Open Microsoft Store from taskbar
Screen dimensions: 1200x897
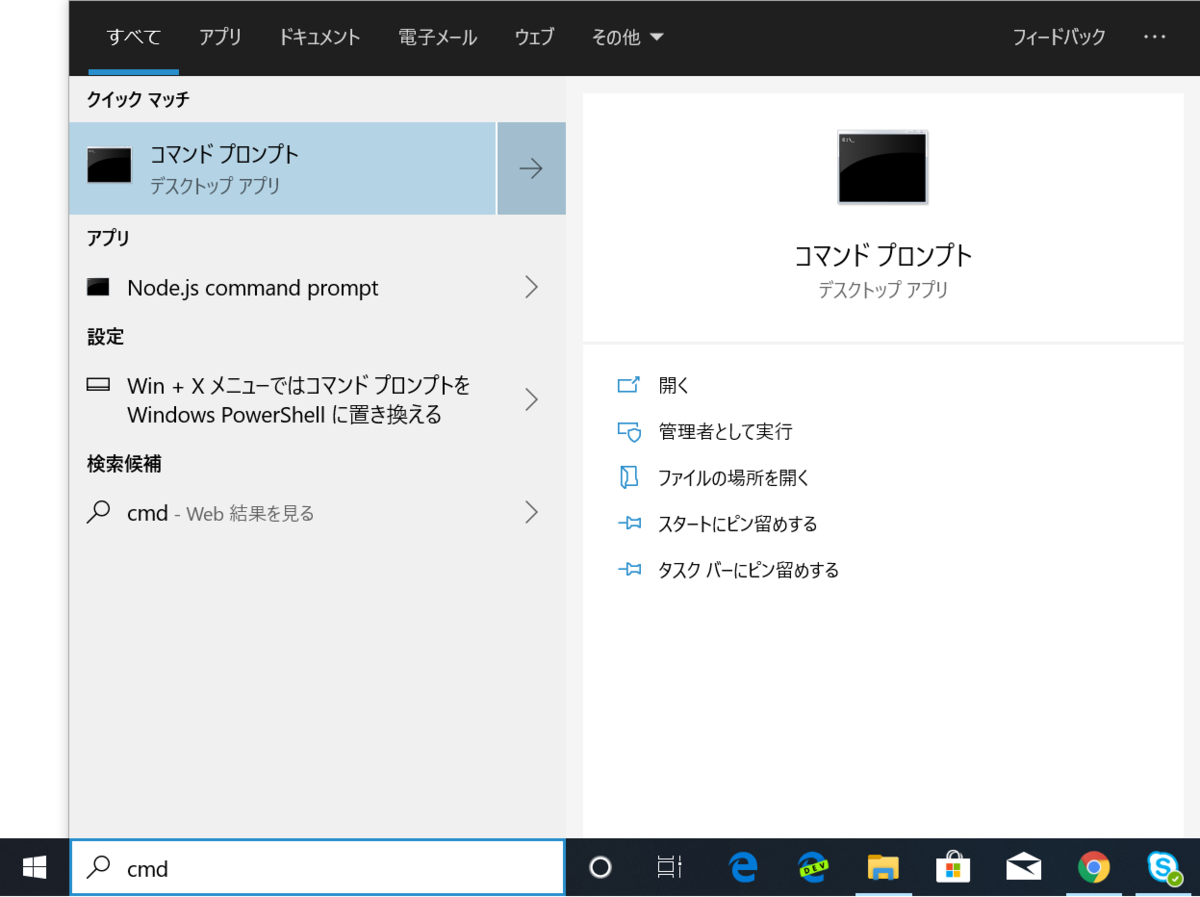(x=953, y=867)
